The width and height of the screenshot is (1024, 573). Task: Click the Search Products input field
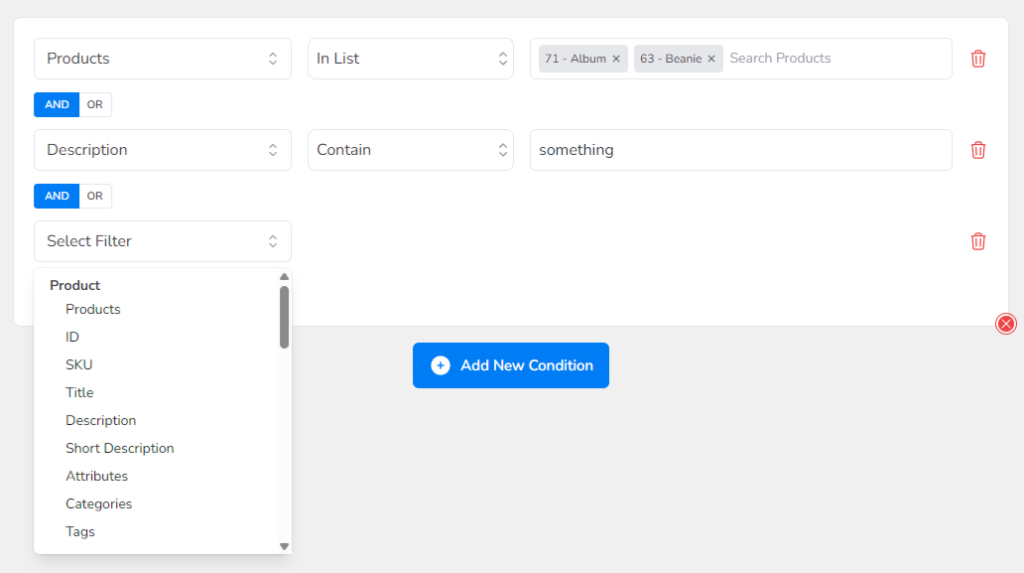click(x=836, y=59)
